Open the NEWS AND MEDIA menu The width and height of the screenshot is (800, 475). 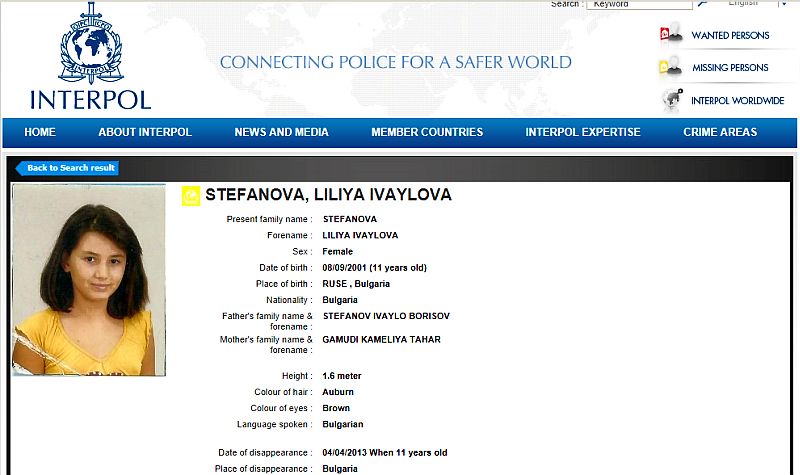tap(282, 132)
